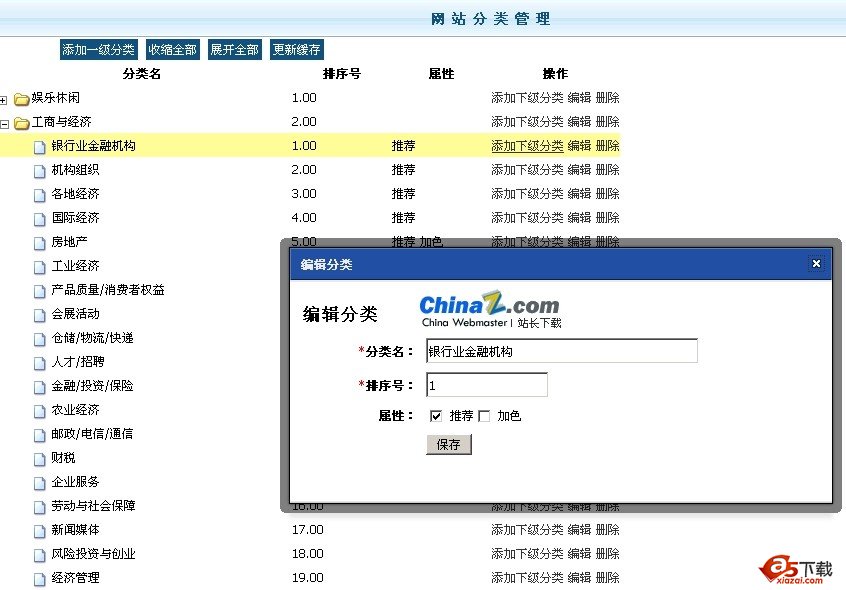Click the 分类名 input field
The image size is (846, 590).
click(x=562, y=351)
